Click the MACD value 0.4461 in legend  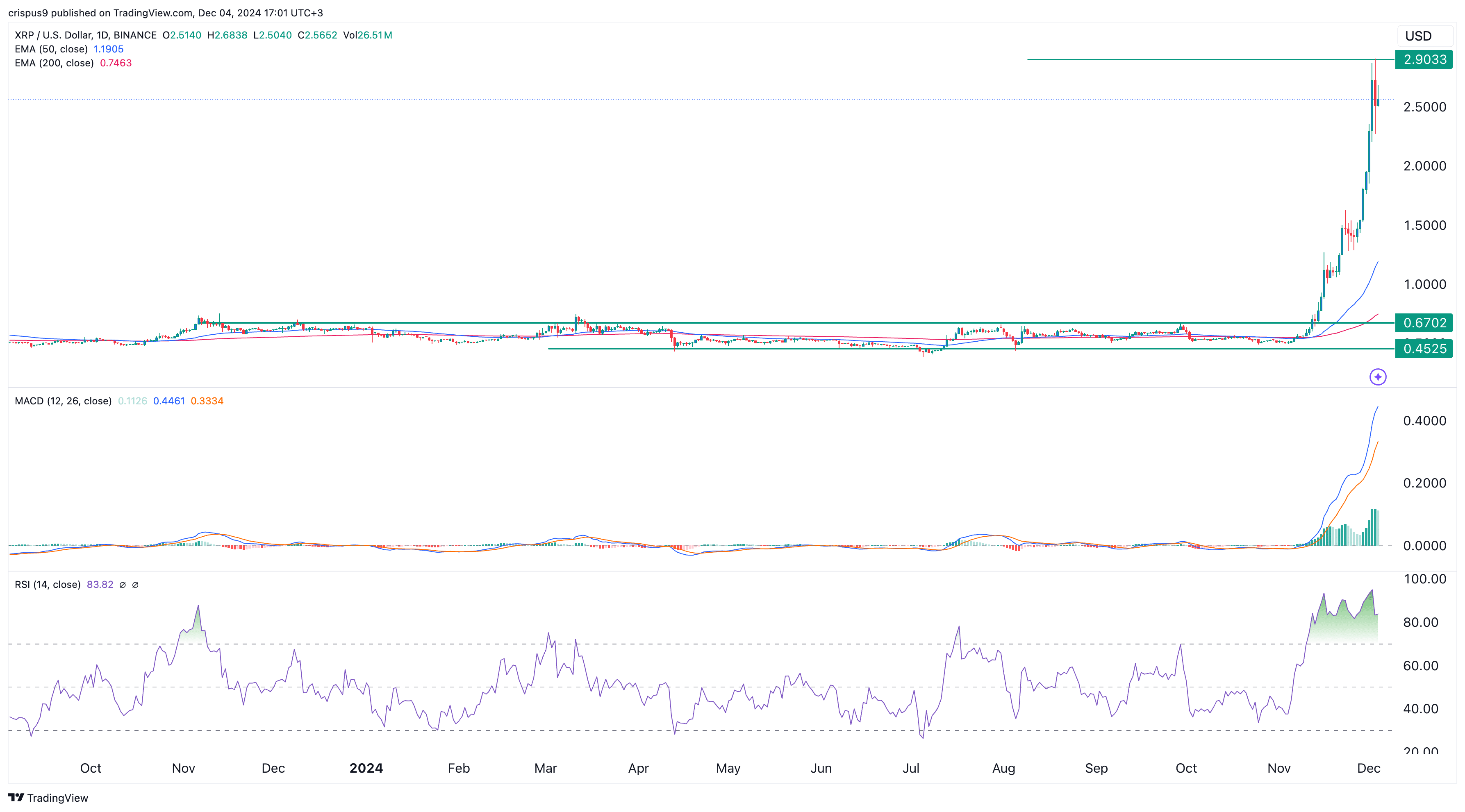(x=169, y=401)
